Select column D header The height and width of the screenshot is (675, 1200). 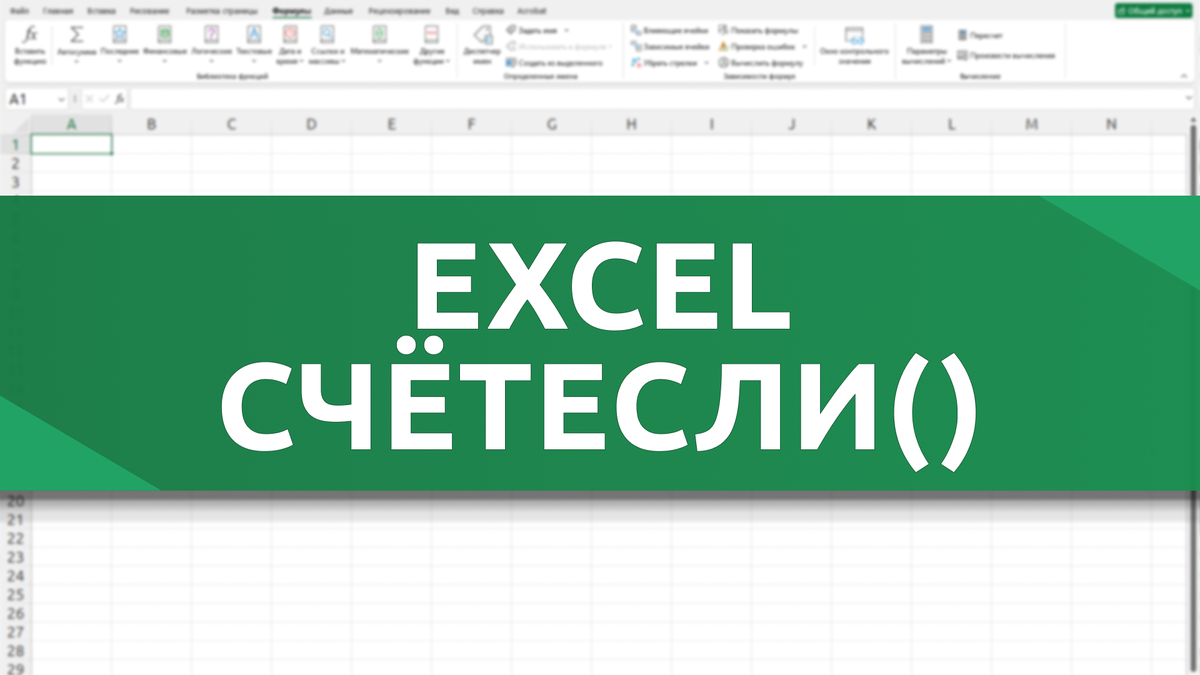pos(311,124)
